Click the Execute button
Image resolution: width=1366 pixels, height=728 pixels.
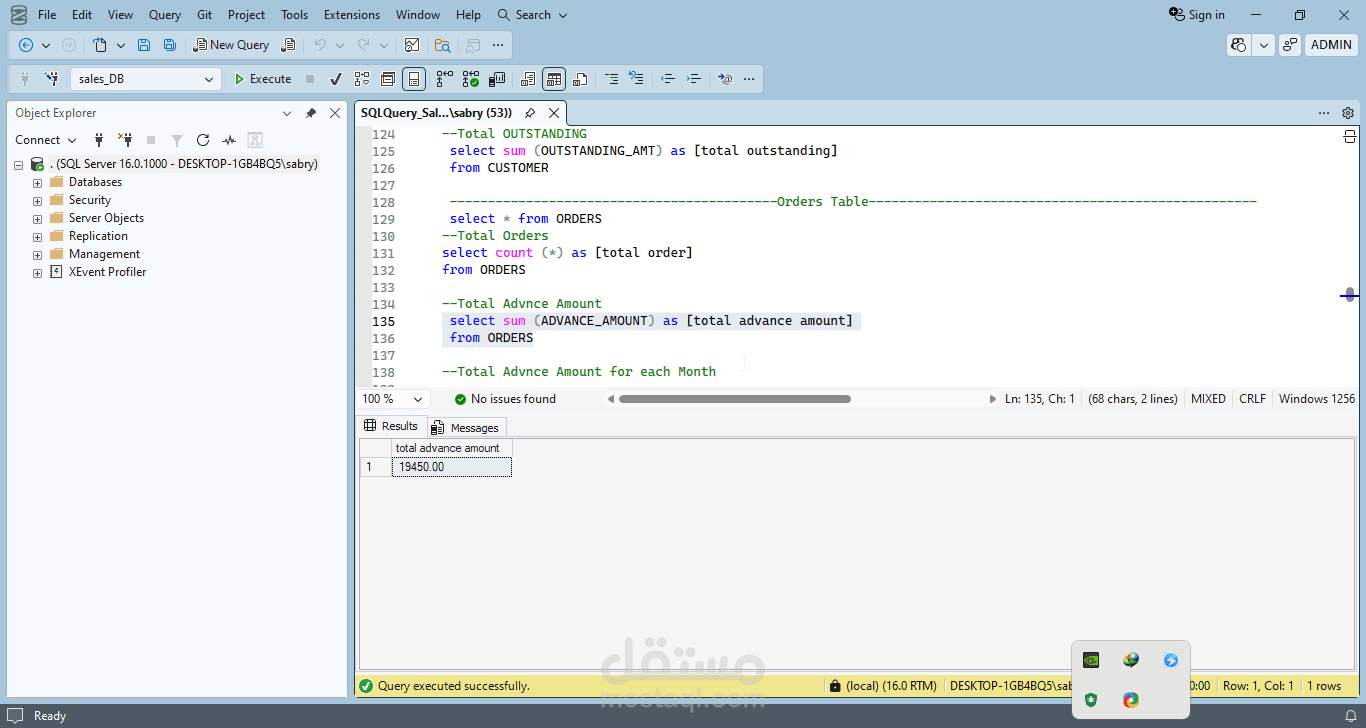click(x=263, y=79)
